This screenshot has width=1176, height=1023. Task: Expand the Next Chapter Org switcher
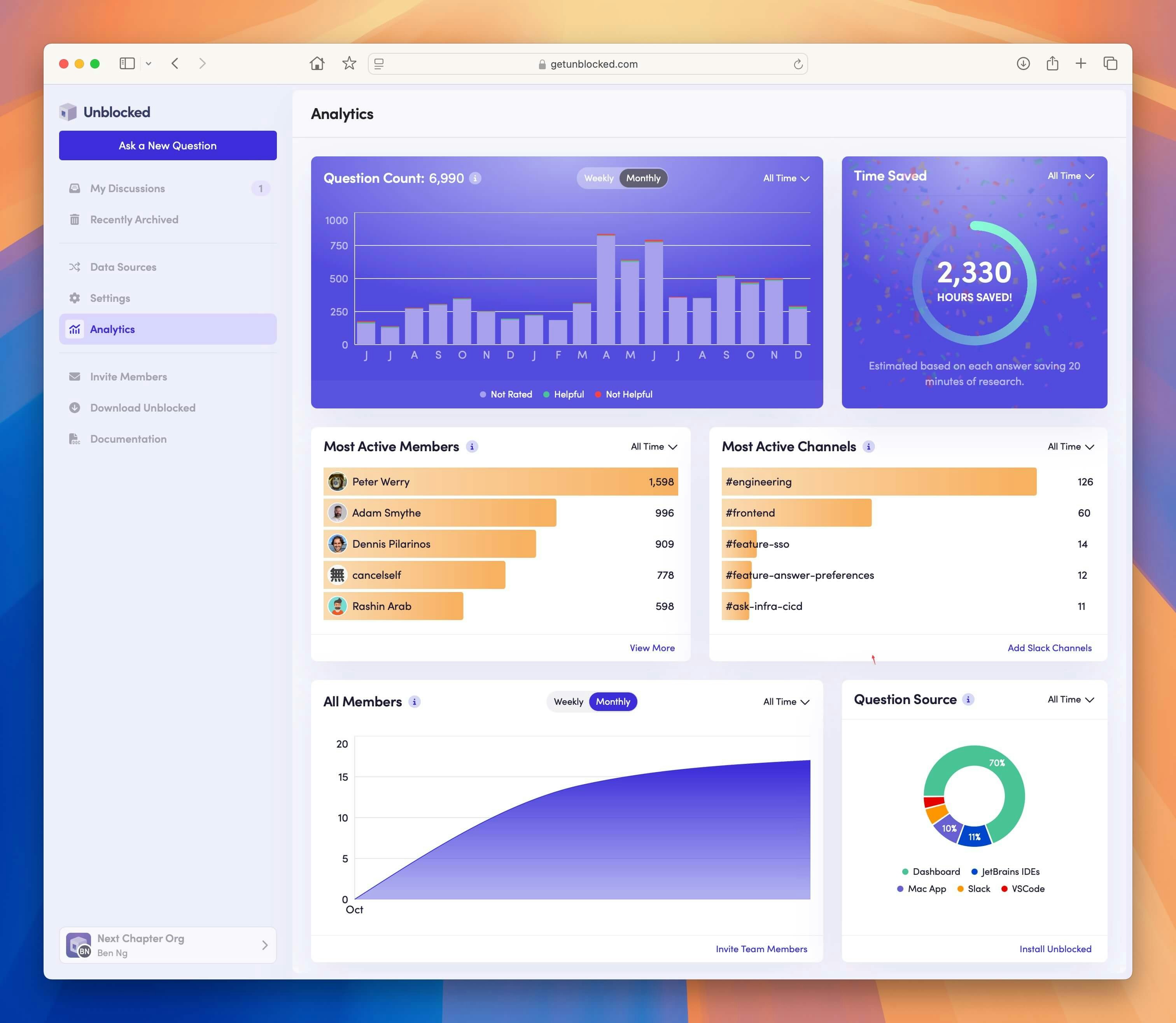168,945
